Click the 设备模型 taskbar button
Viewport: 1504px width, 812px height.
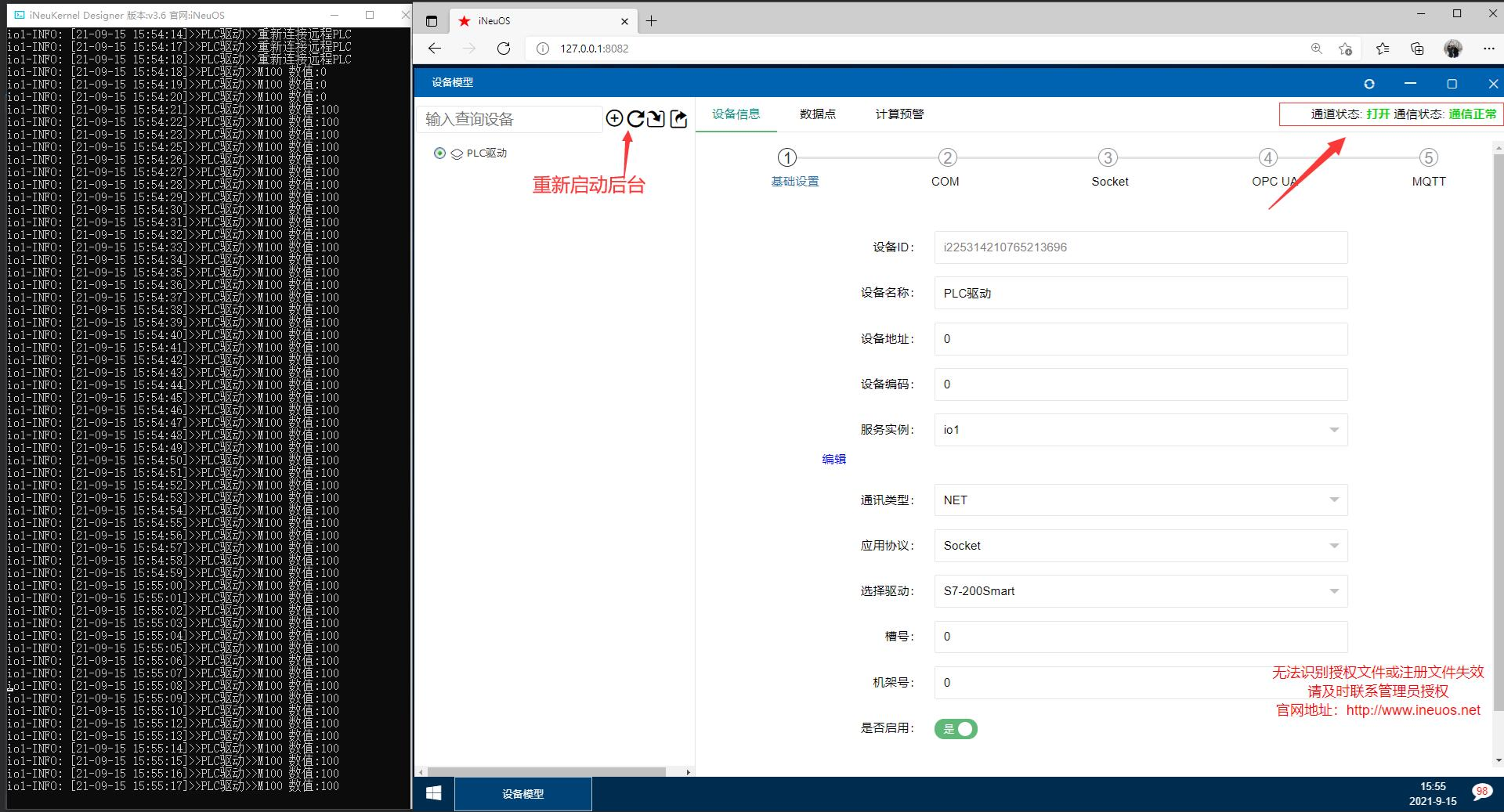coord(523,794)
